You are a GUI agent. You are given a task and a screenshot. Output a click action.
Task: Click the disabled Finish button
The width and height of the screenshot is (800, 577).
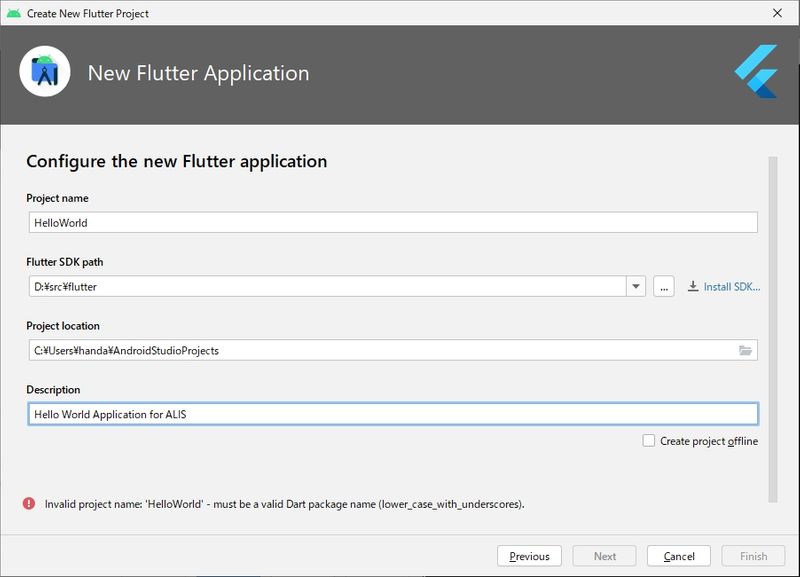point(753,556)
